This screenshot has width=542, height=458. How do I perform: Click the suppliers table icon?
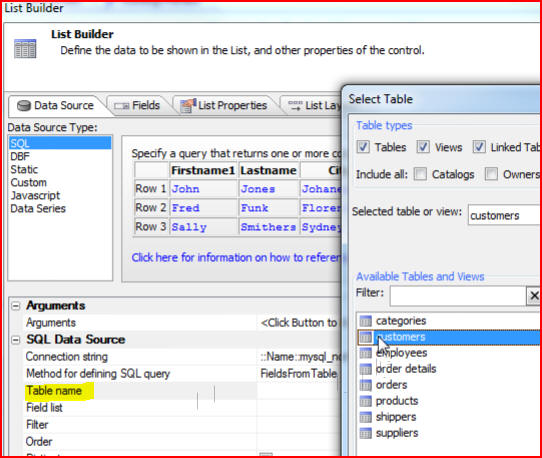pos(365,433)
